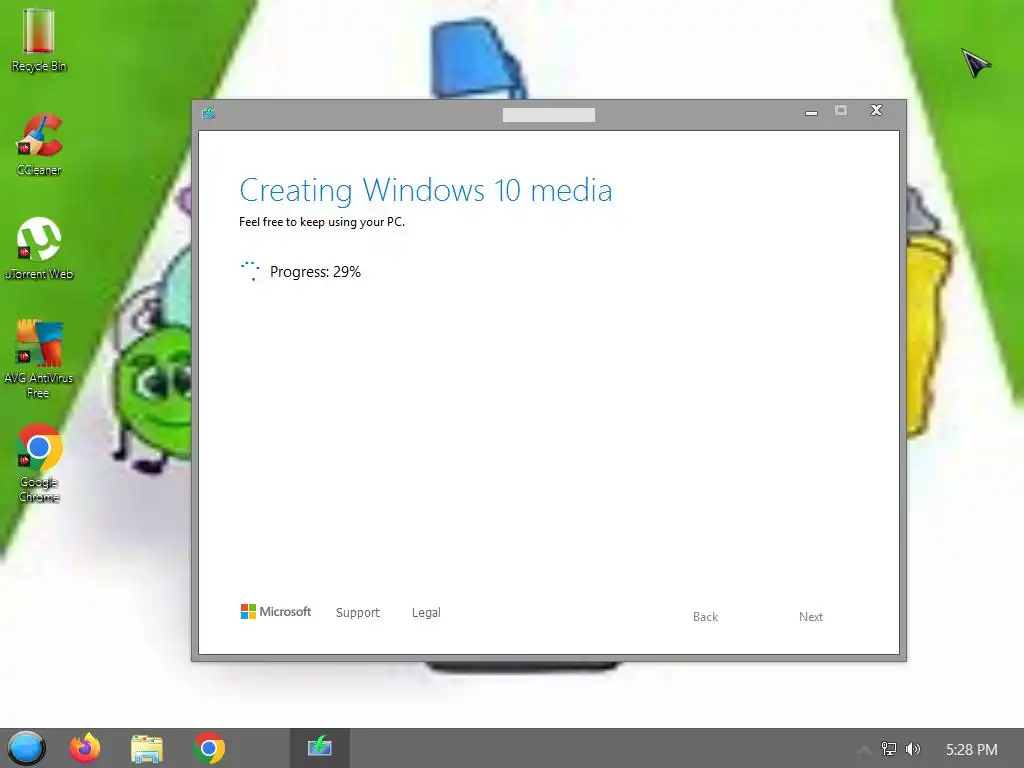Close the Windows 10 setup window
This screenshot has width=1024, height=768.
[876, 110]
